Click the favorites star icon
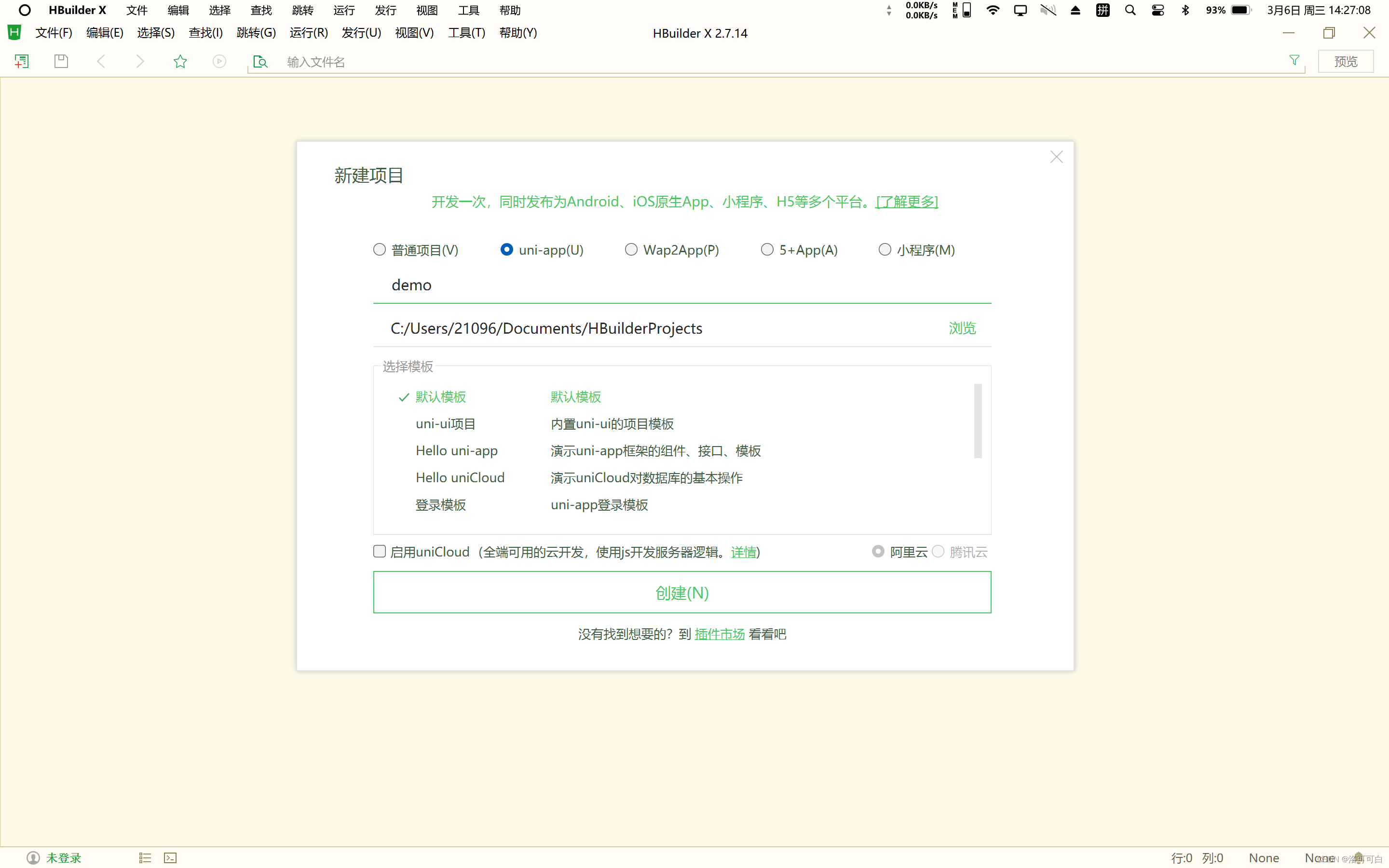This screenshot has height=868, width=1389. pos(180,61)
